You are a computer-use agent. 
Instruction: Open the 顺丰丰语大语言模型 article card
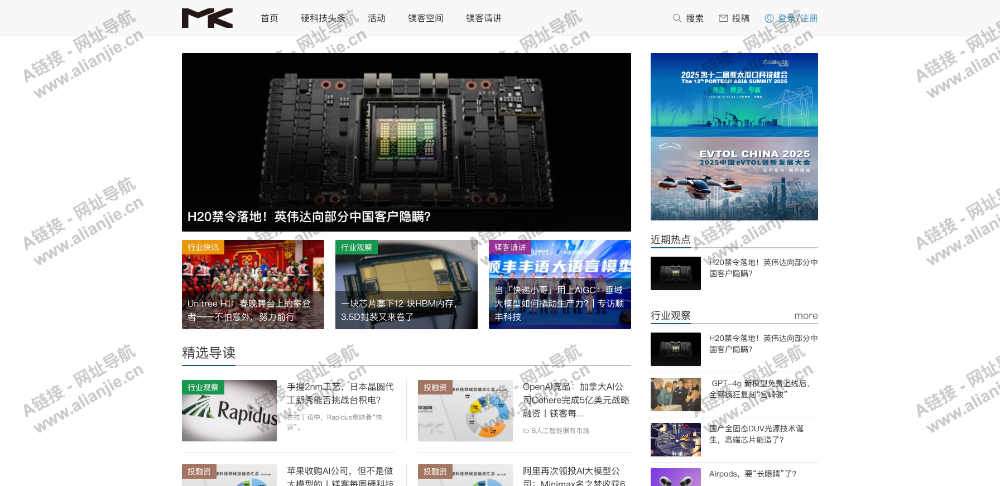click(x=560, y=284)
